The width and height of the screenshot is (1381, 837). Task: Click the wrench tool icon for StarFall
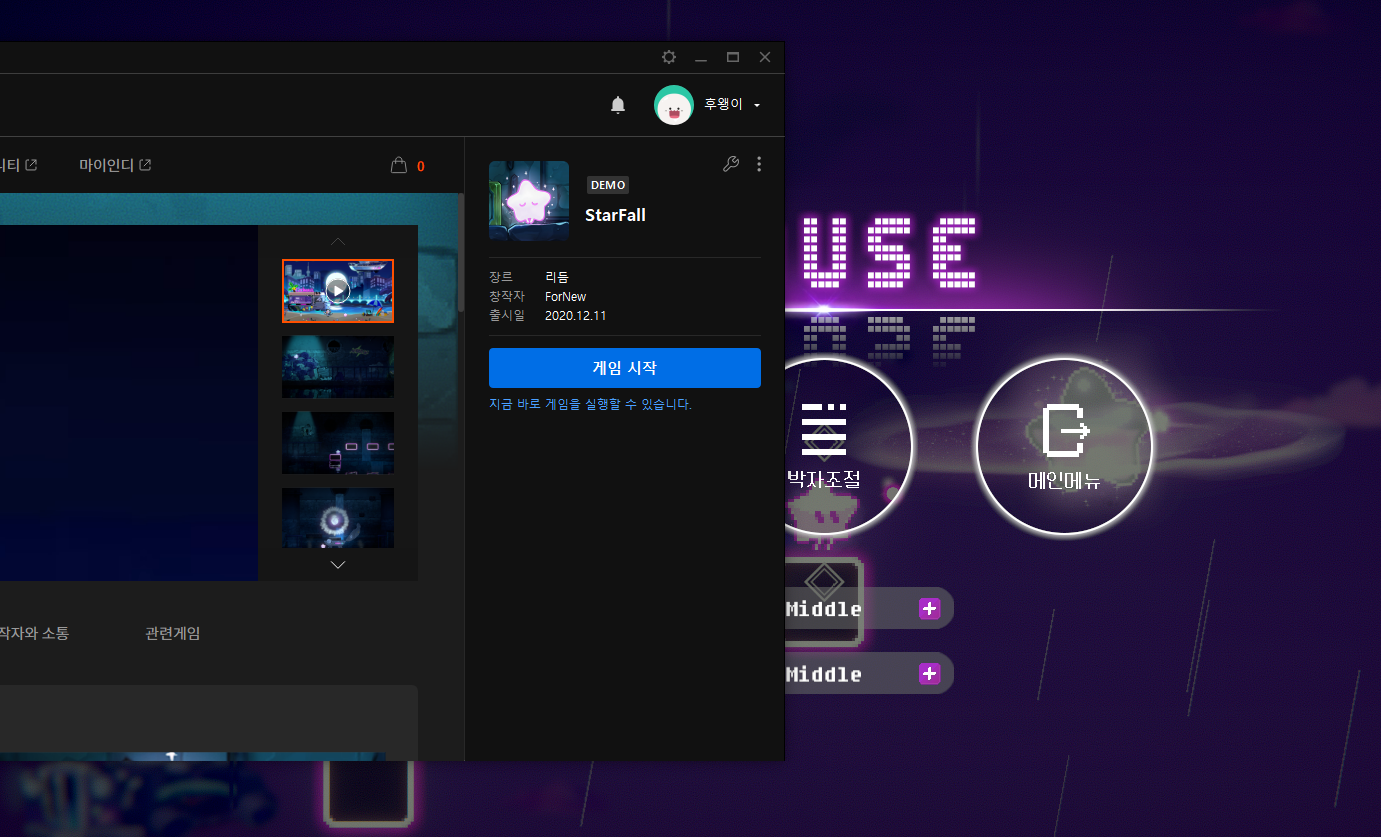(731, 164)
